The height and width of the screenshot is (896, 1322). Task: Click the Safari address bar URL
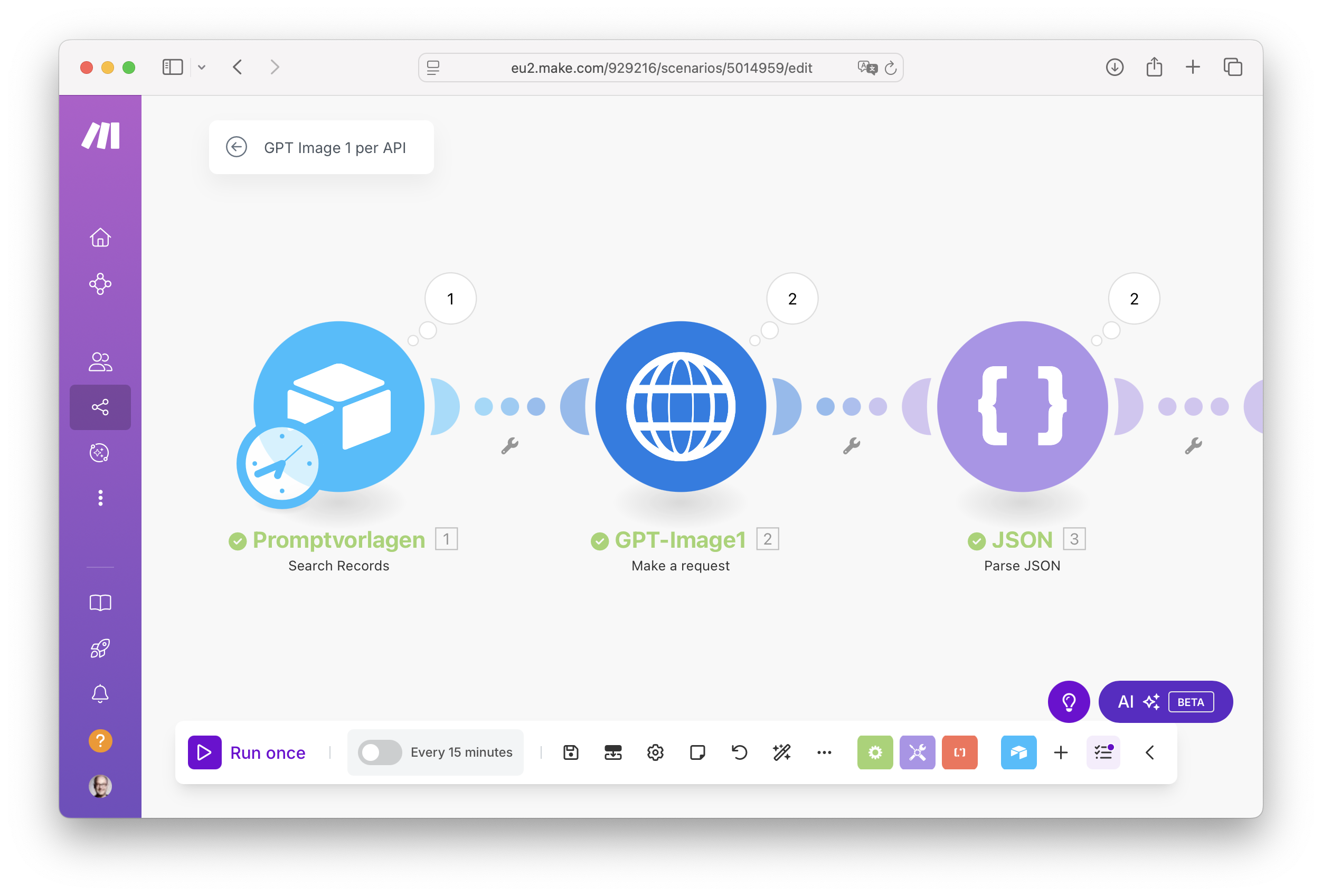click(x=661, y=68)
